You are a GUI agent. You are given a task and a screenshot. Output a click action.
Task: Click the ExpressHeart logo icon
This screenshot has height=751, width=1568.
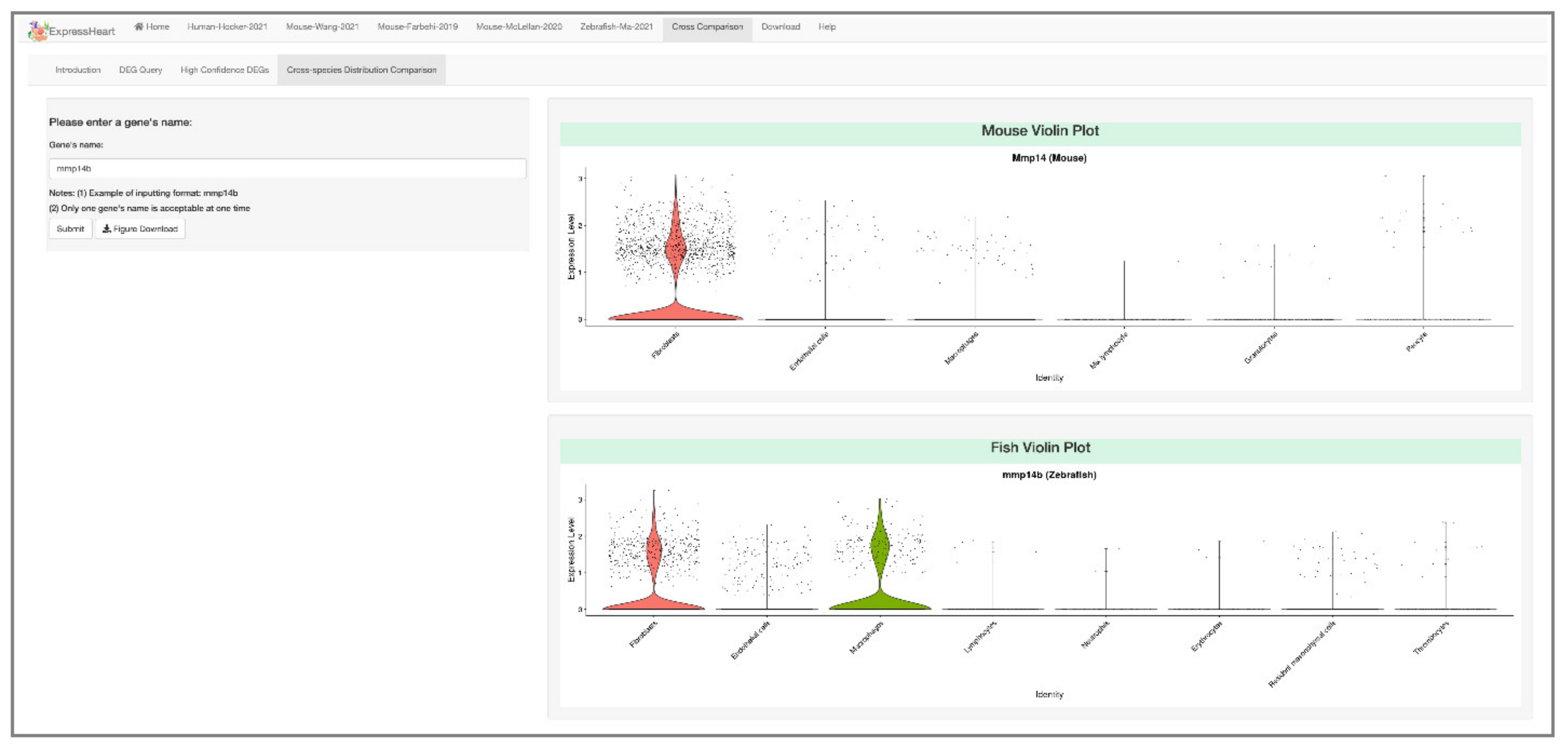click(x=37, y=30)
